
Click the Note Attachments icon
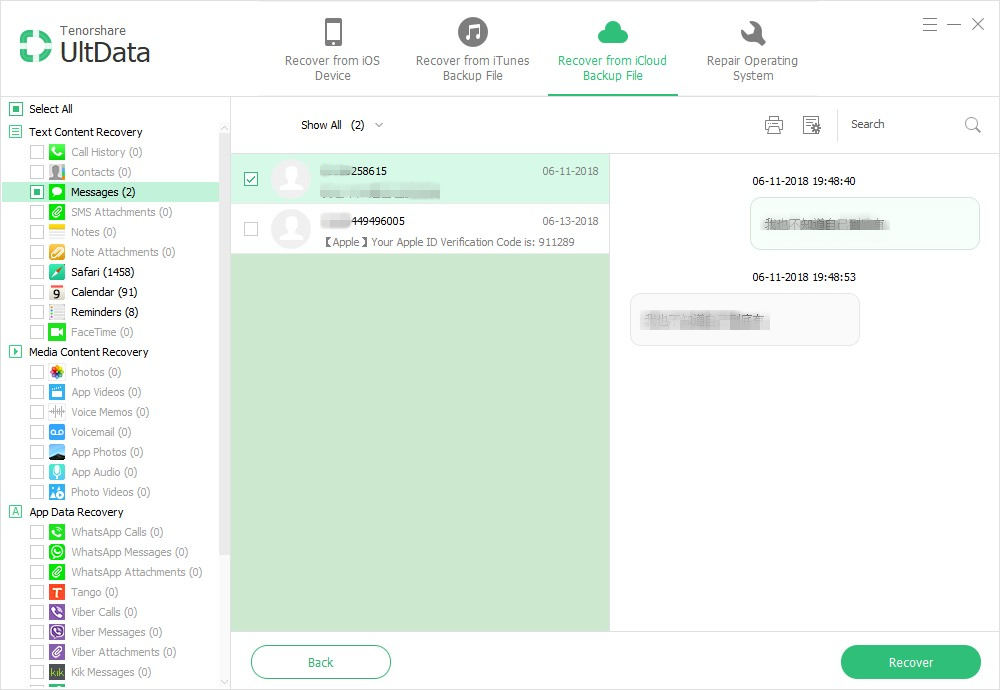(57, 252)
